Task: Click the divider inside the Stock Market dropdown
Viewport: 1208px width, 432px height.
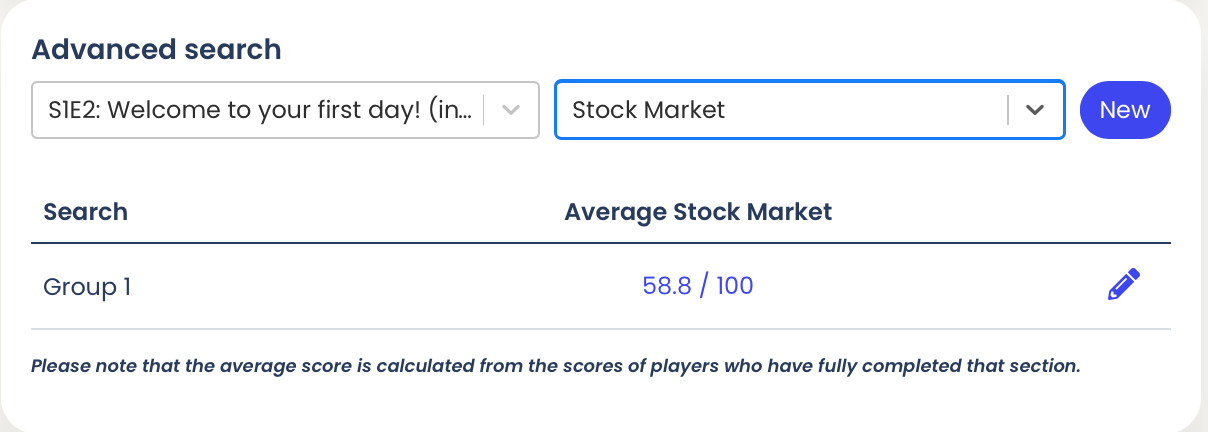Action: tap(1008, 110)
